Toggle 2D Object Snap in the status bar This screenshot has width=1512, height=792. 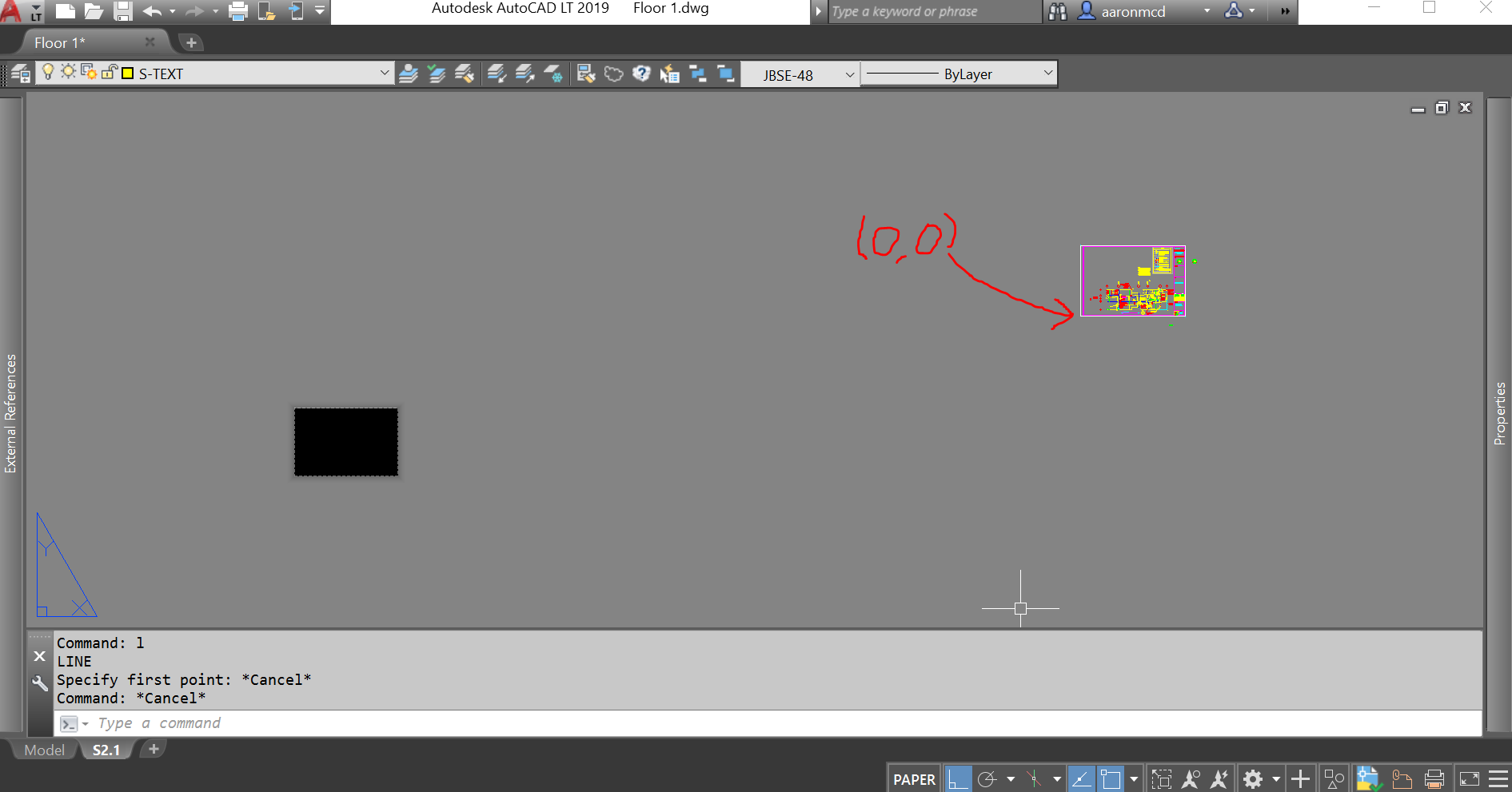pos(1111,778)
